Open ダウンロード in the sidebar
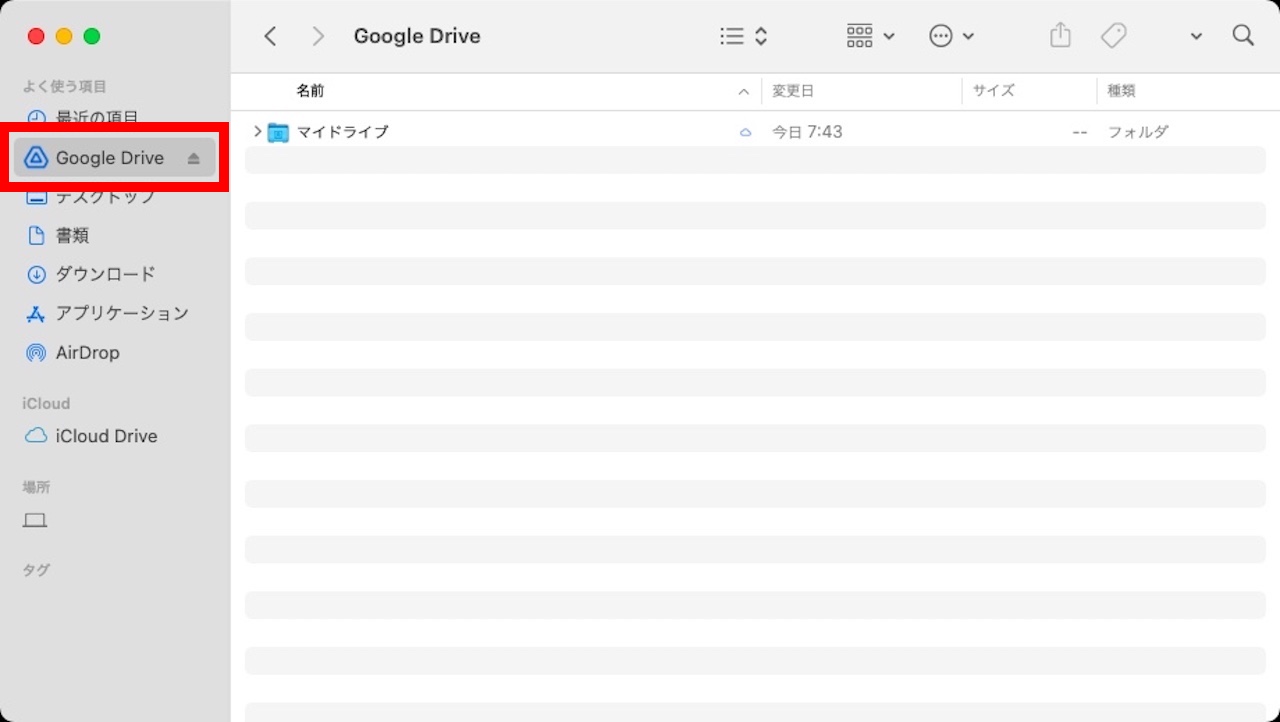This screenshot has height=722, width=1280. (90, 274)
